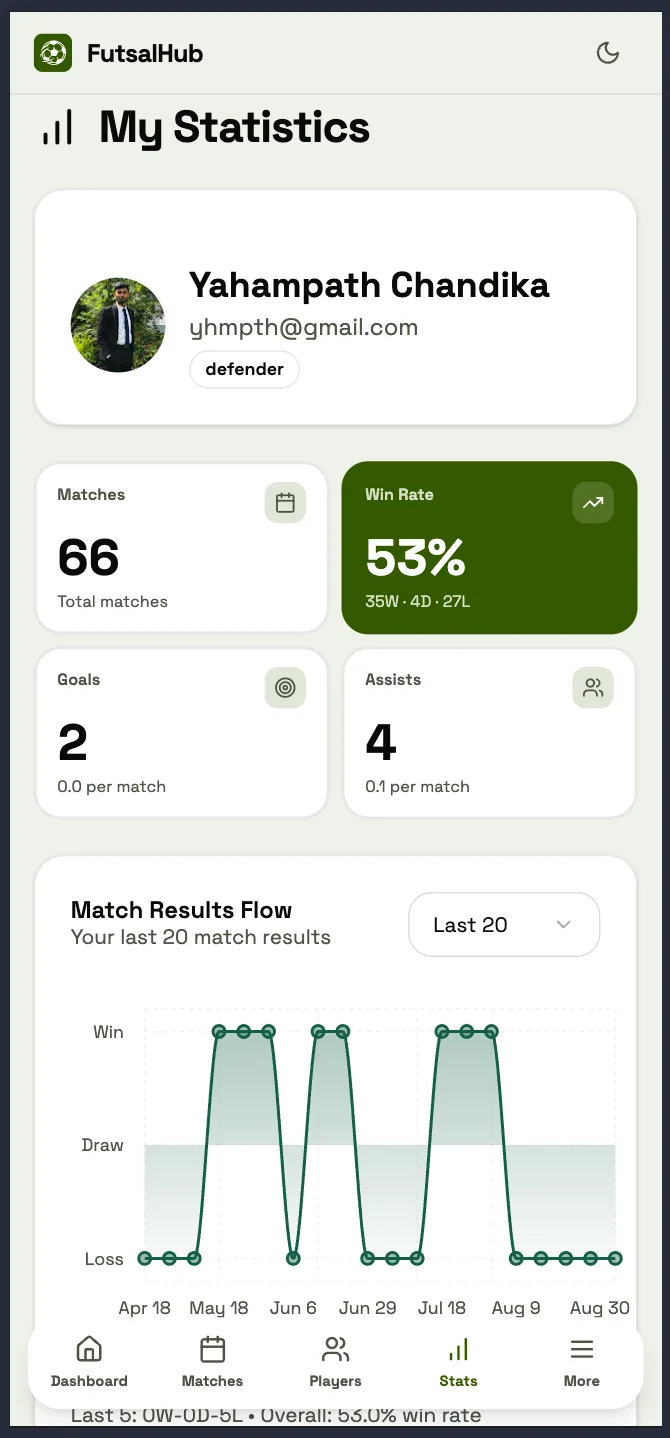The width and height of the screenshot is (670, 1438).
Task: Click the people icon in Assists card
Action: pos(593,688)
